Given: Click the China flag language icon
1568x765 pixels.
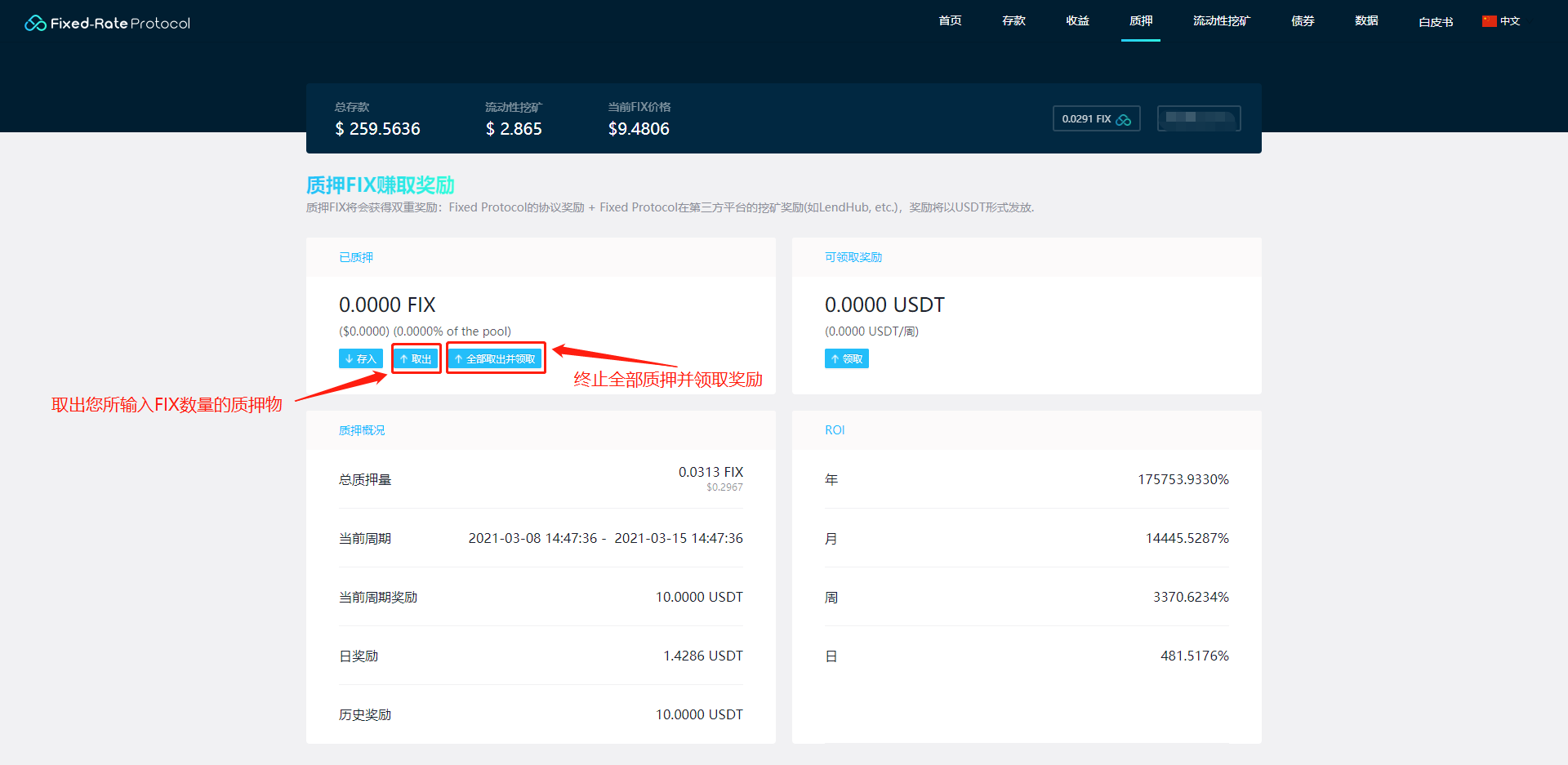Looking at the screenshot, I should click(x=1490, y=21).
